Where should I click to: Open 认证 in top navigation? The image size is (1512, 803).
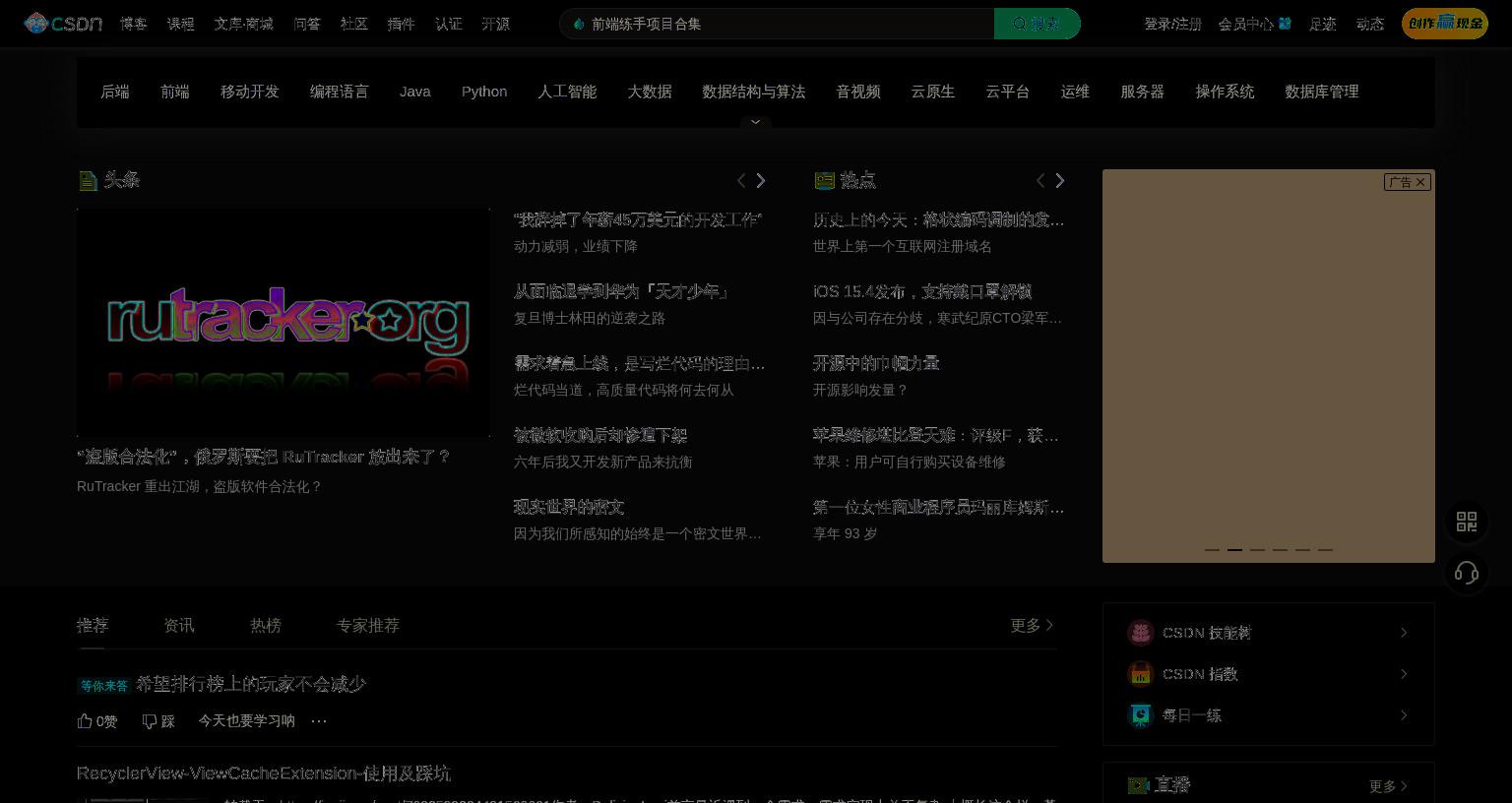pos(448,24)
